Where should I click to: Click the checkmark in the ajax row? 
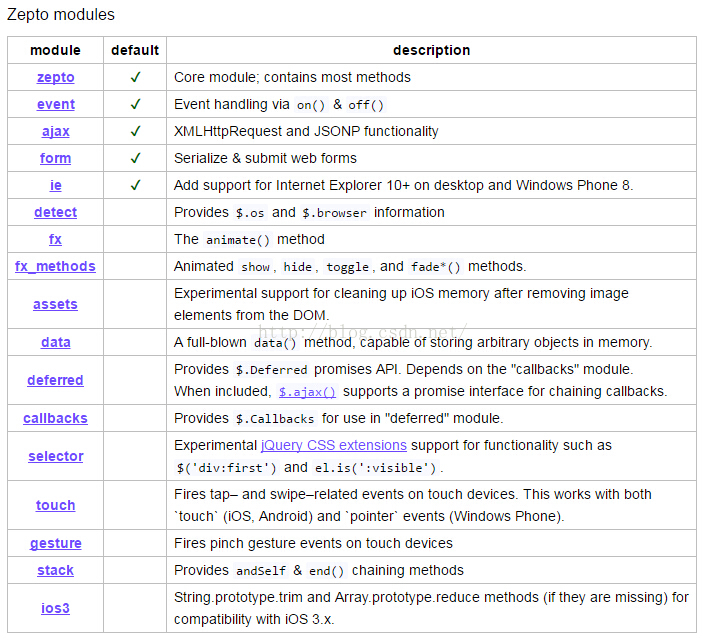[135, 131]
